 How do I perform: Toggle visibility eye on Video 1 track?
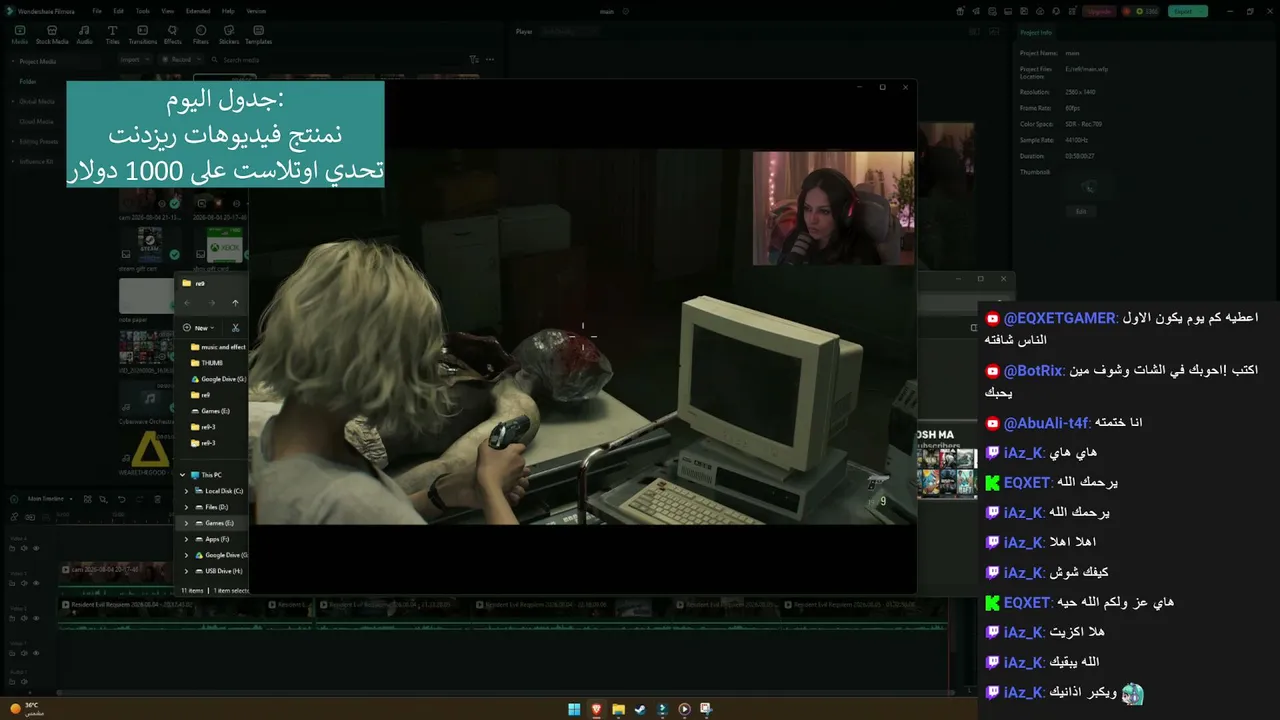[x=36, y=651]
